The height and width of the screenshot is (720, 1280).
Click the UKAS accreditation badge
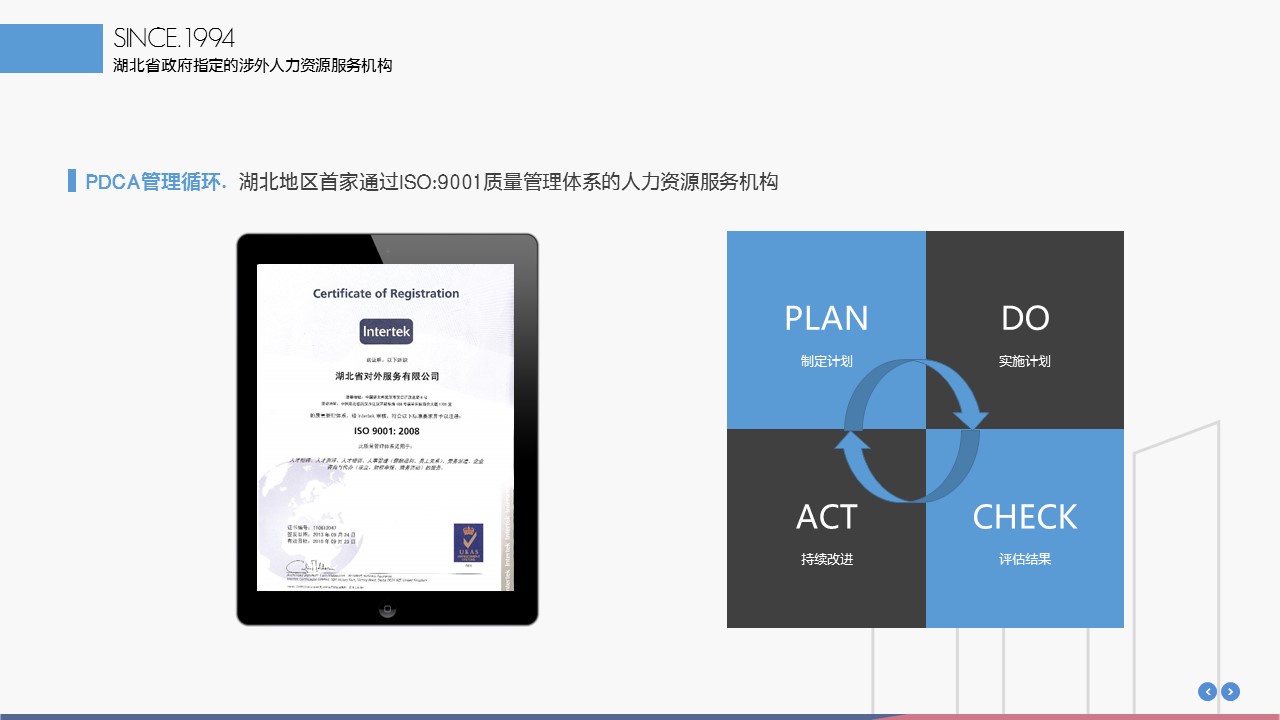(468, 546)
